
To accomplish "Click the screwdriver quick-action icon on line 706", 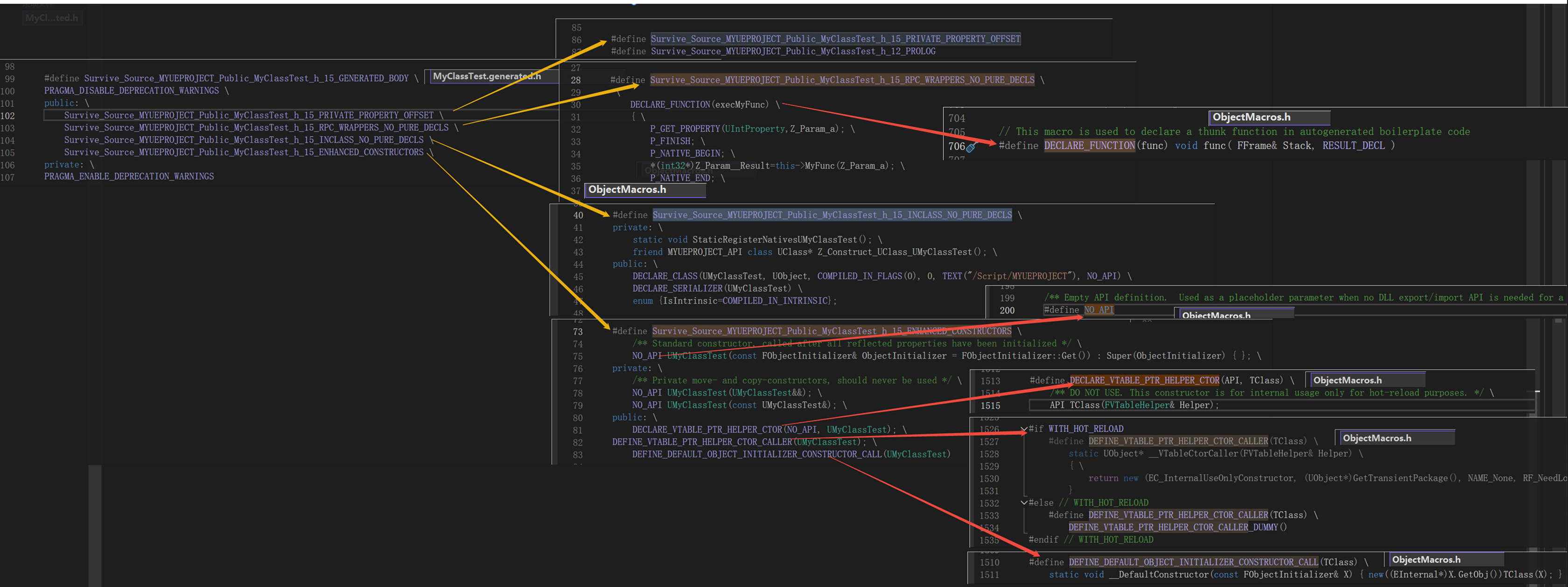I will pos(972,147).
